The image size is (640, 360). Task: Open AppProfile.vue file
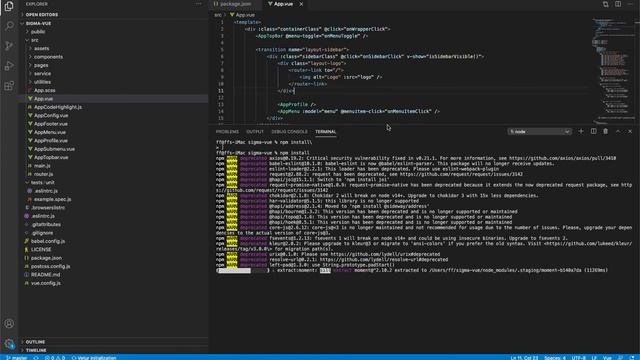point(51,140)
